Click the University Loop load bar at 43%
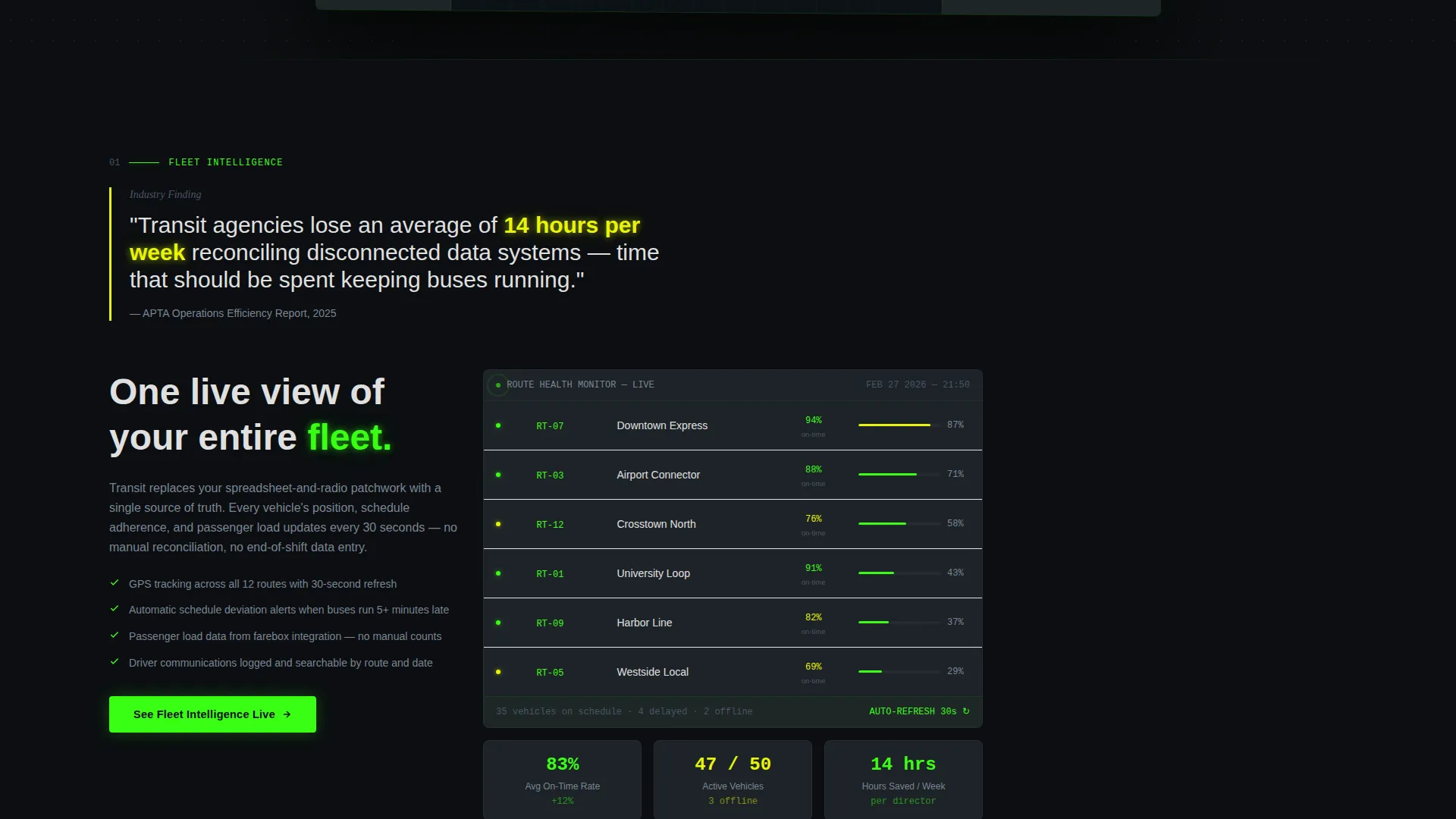Image resolution: width=1456 pixels, height=819 pixels. pos(899,573)
